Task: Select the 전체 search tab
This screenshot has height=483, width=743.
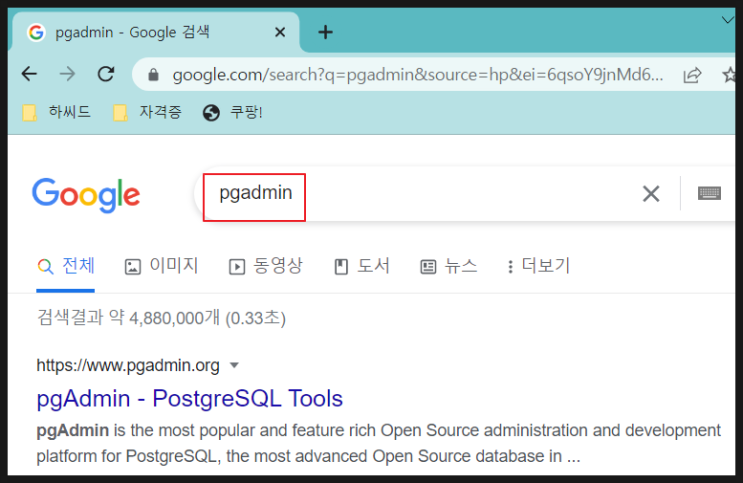Action: click(66, 265)
